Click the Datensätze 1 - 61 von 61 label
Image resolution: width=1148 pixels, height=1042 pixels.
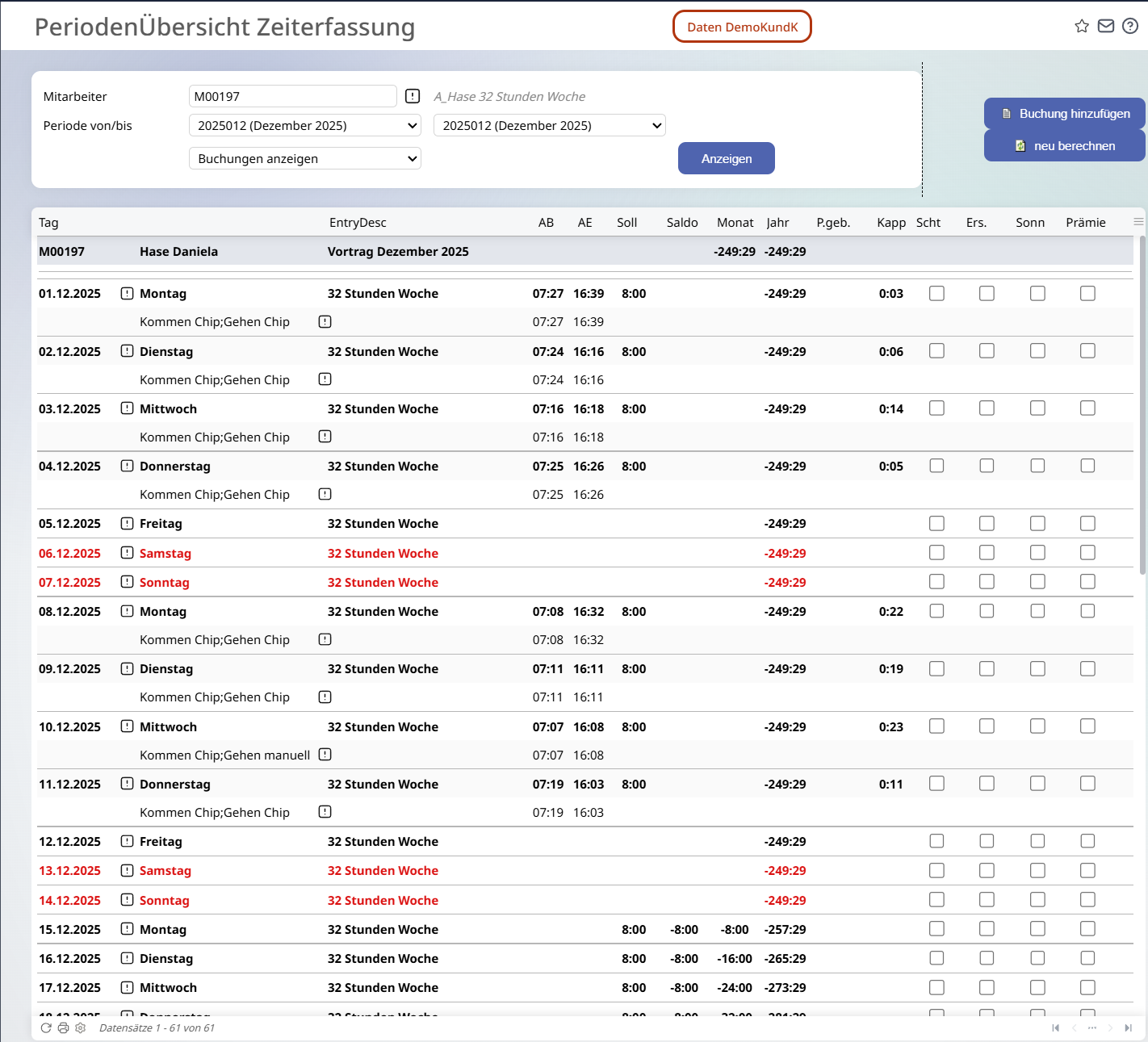[157, 1027]
